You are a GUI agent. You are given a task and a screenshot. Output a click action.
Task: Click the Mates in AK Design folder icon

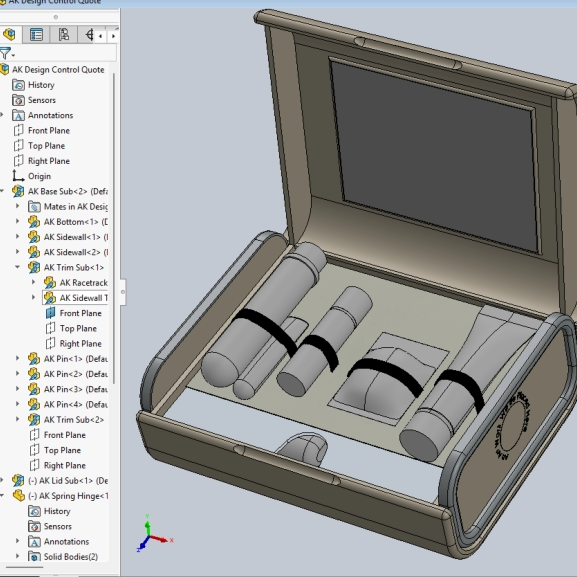click(34, 207)
